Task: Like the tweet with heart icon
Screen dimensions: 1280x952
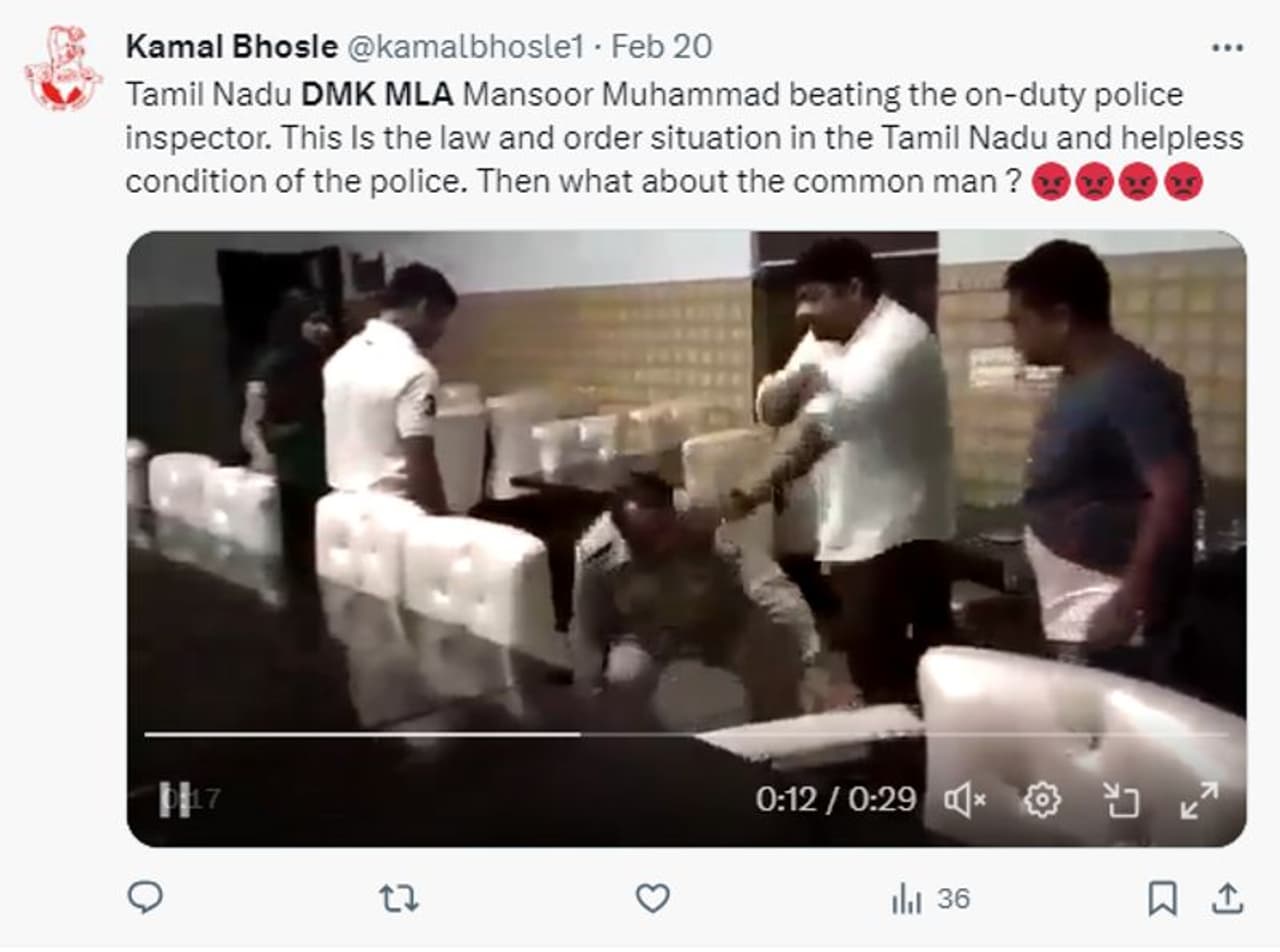Action: click(x=652, y=898)
